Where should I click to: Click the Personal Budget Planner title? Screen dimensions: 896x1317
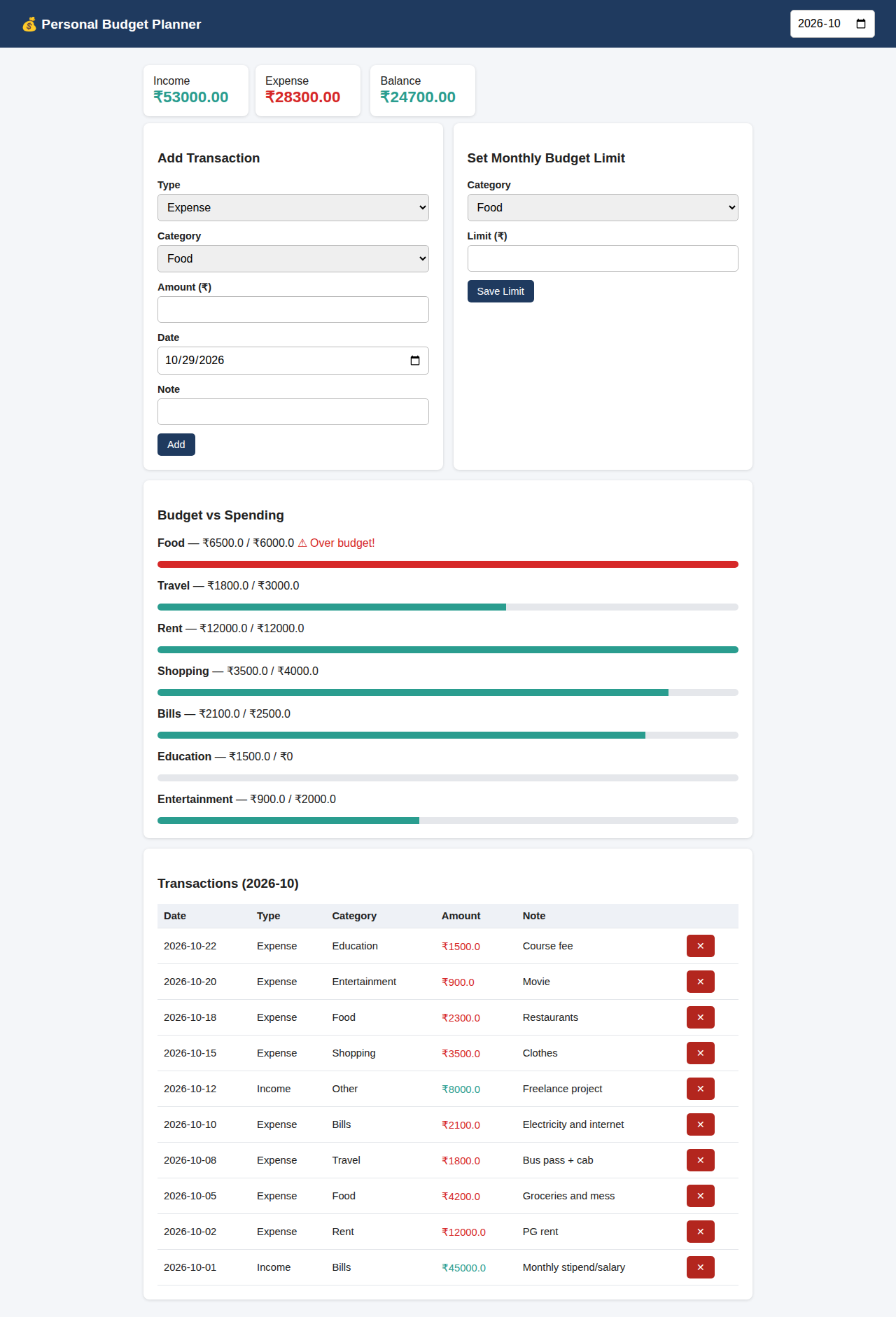pyautogui.click(x=121, y=25)
